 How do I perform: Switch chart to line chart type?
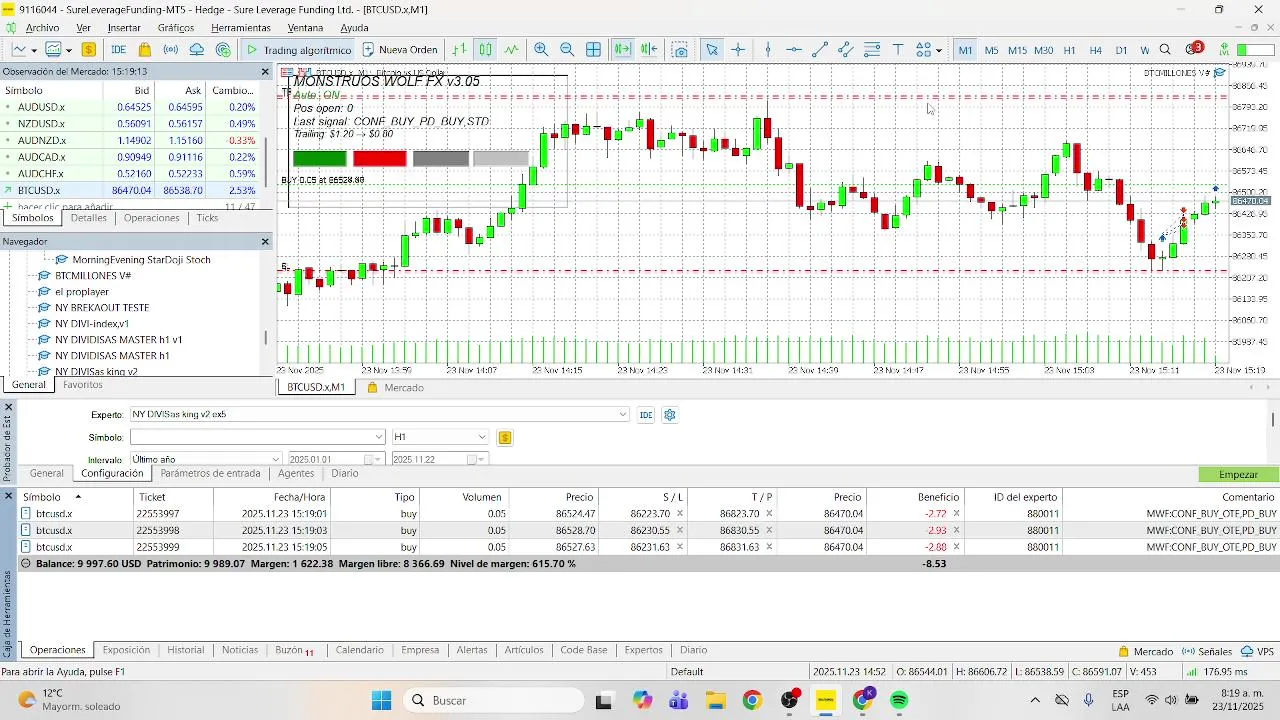pos(512,50)
